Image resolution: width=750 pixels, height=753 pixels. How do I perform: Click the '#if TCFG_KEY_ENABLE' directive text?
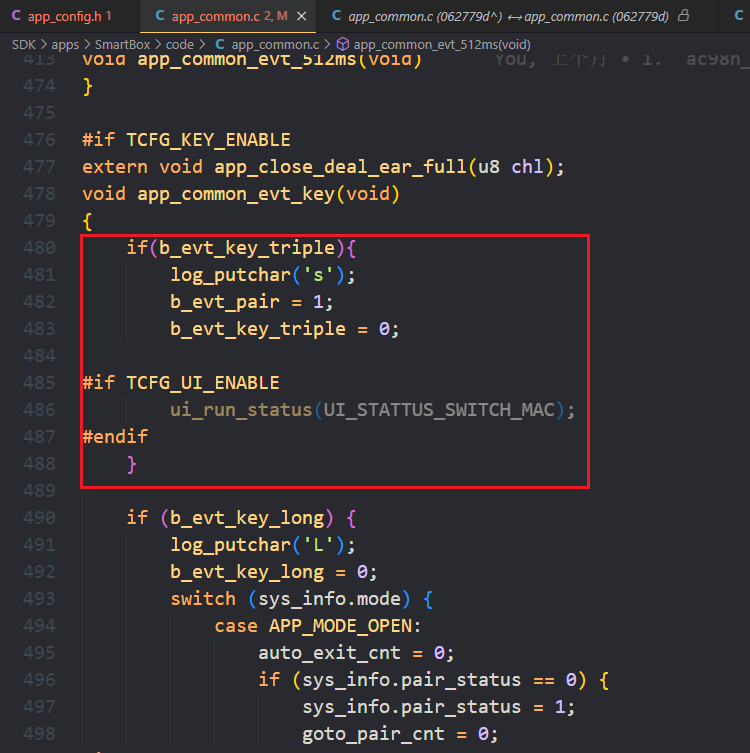click(x=186, y=140)
